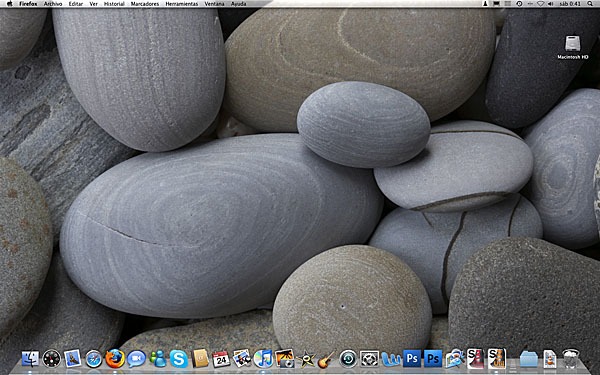Open the Editar menu
Screen dimensions: 600x375
click(x=76, y=4)
